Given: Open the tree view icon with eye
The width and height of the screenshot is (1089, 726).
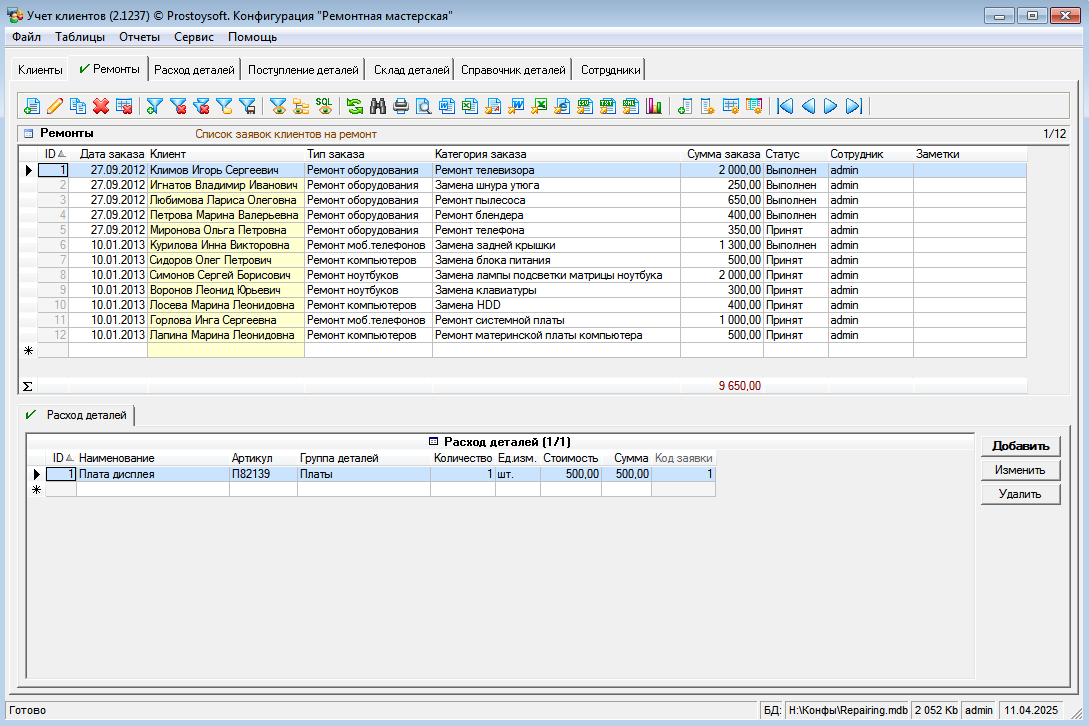Looking at the screenshot, I should [x=301, y=106].
